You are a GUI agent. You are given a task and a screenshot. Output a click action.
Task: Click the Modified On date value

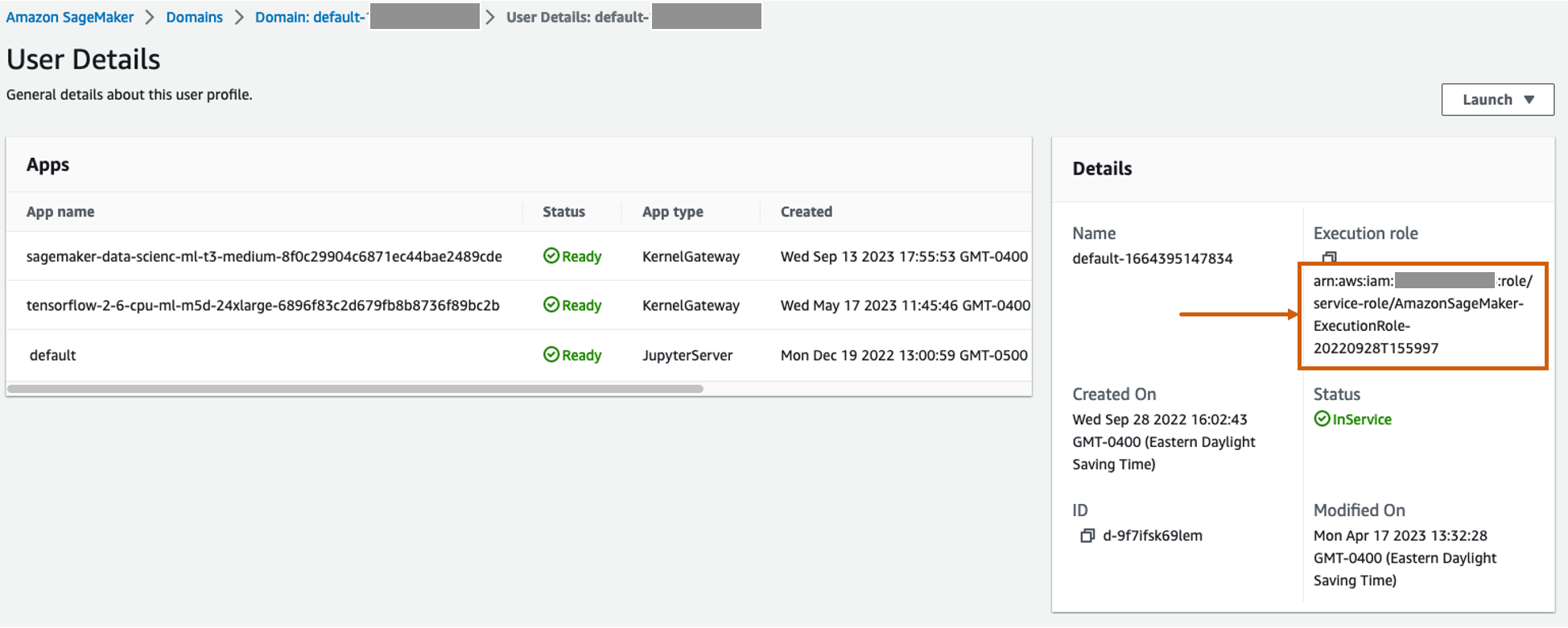pos(1405,558)
